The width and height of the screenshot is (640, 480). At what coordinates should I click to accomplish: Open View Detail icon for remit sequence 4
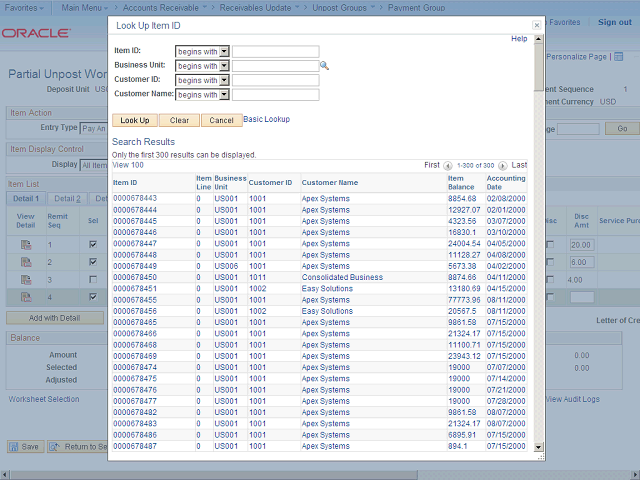[x=26, y=297]
